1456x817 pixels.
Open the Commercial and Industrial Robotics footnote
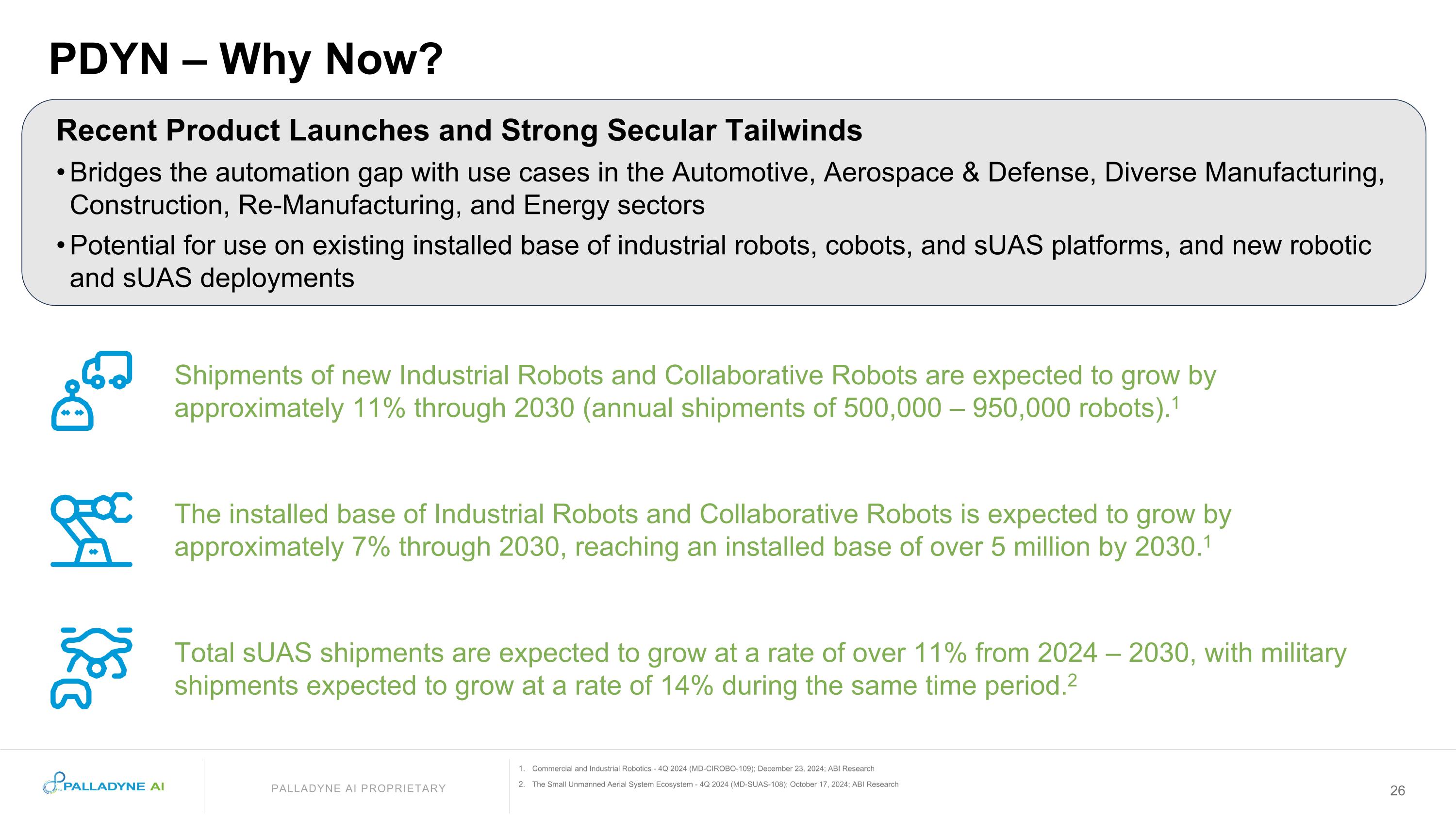coord(703,768)
